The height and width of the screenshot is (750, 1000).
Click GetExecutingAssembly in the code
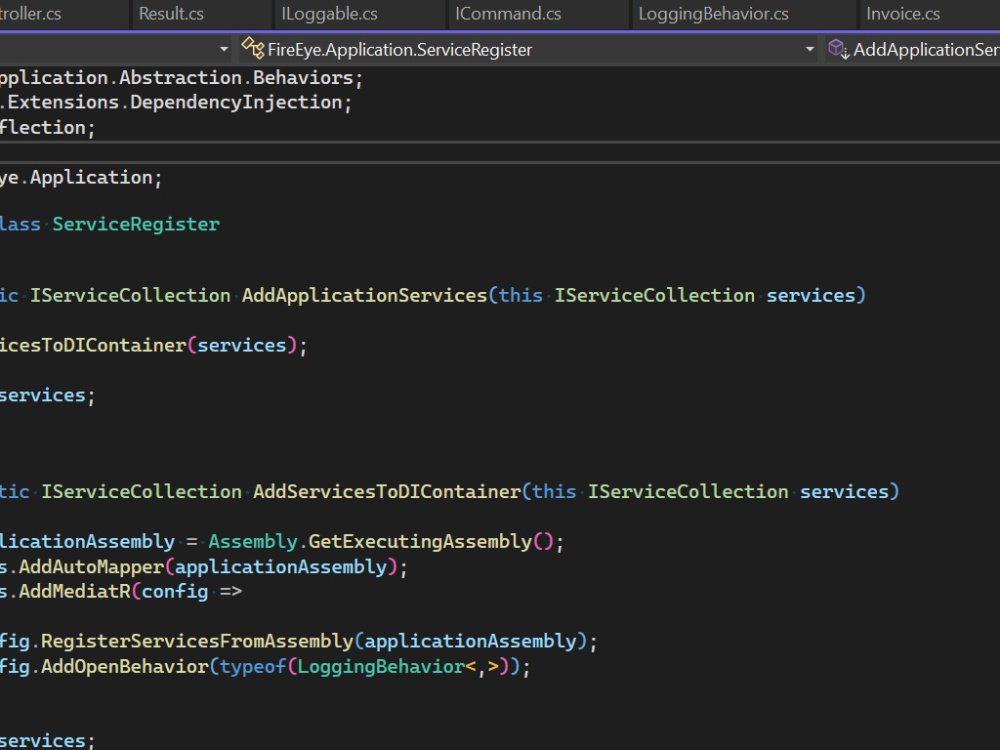pos(420,542)
